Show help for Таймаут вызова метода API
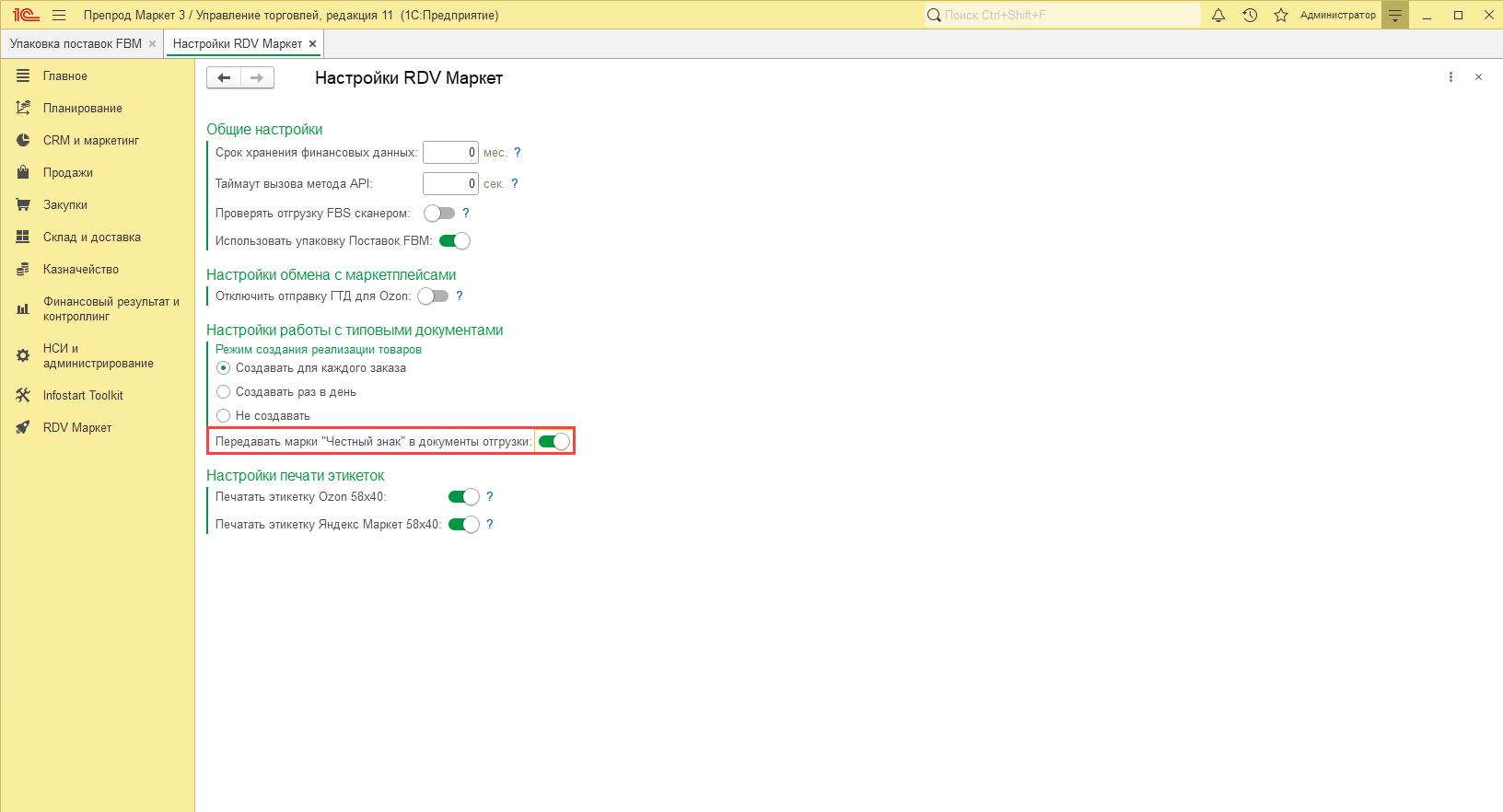Viewport: 1503px width, 812px height. click(515, 183)
